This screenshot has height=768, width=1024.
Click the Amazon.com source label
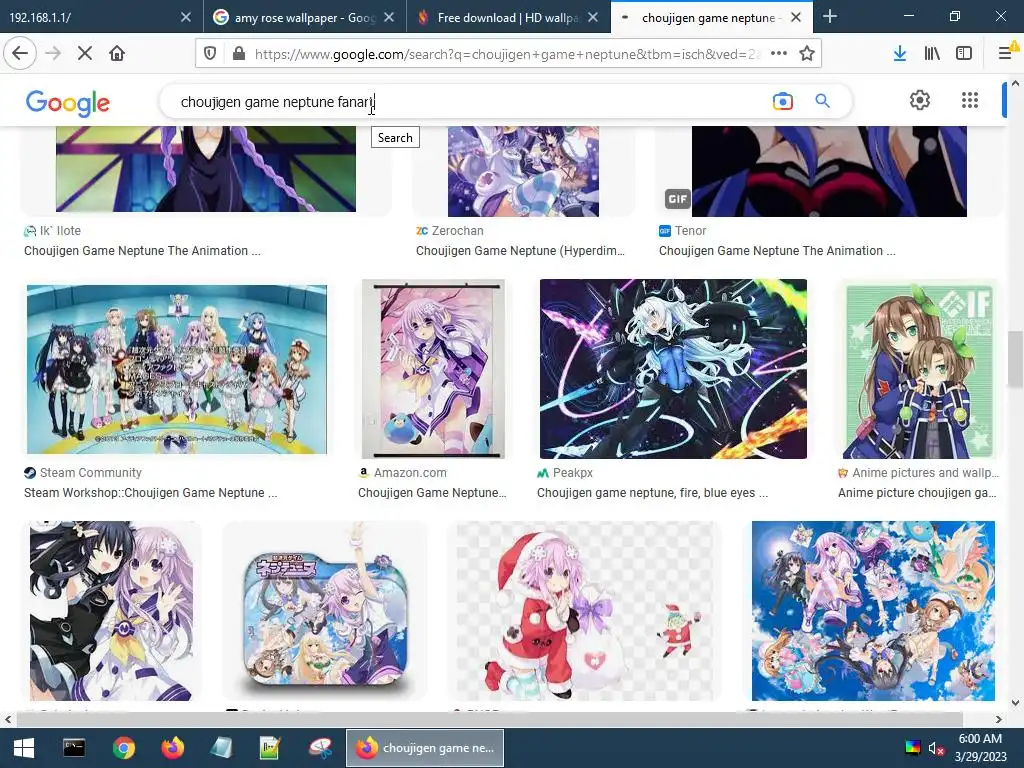[410, 473]
